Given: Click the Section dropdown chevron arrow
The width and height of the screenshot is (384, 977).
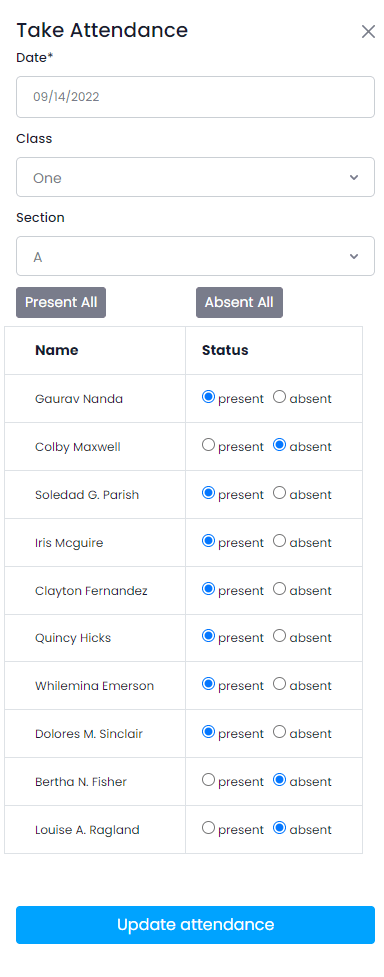Looking at the screenshot, I should [x=354, y=256].
